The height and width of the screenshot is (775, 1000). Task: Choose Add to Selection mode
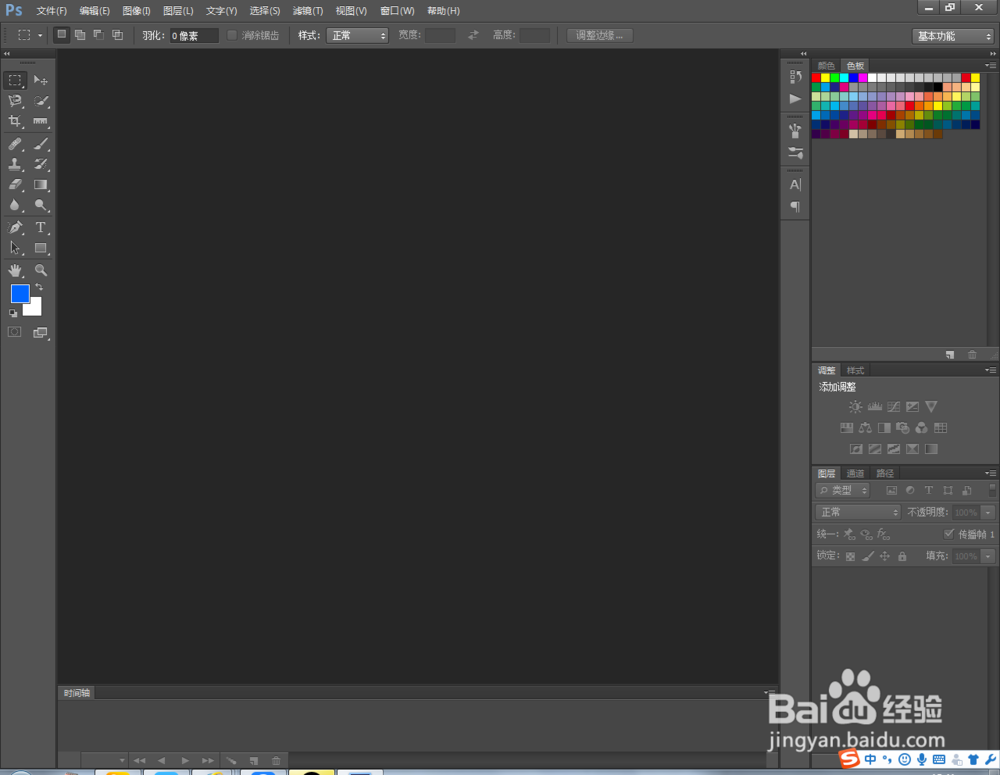80,35
